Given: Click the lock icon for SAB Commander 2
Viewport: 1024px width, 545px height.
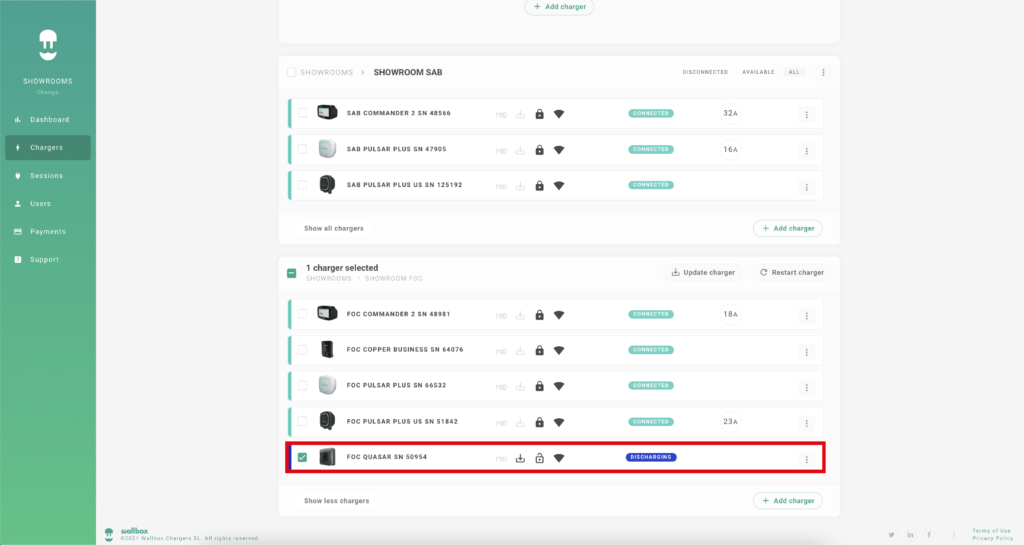Looking at the screenshot, I should click(x=539, y=114).
